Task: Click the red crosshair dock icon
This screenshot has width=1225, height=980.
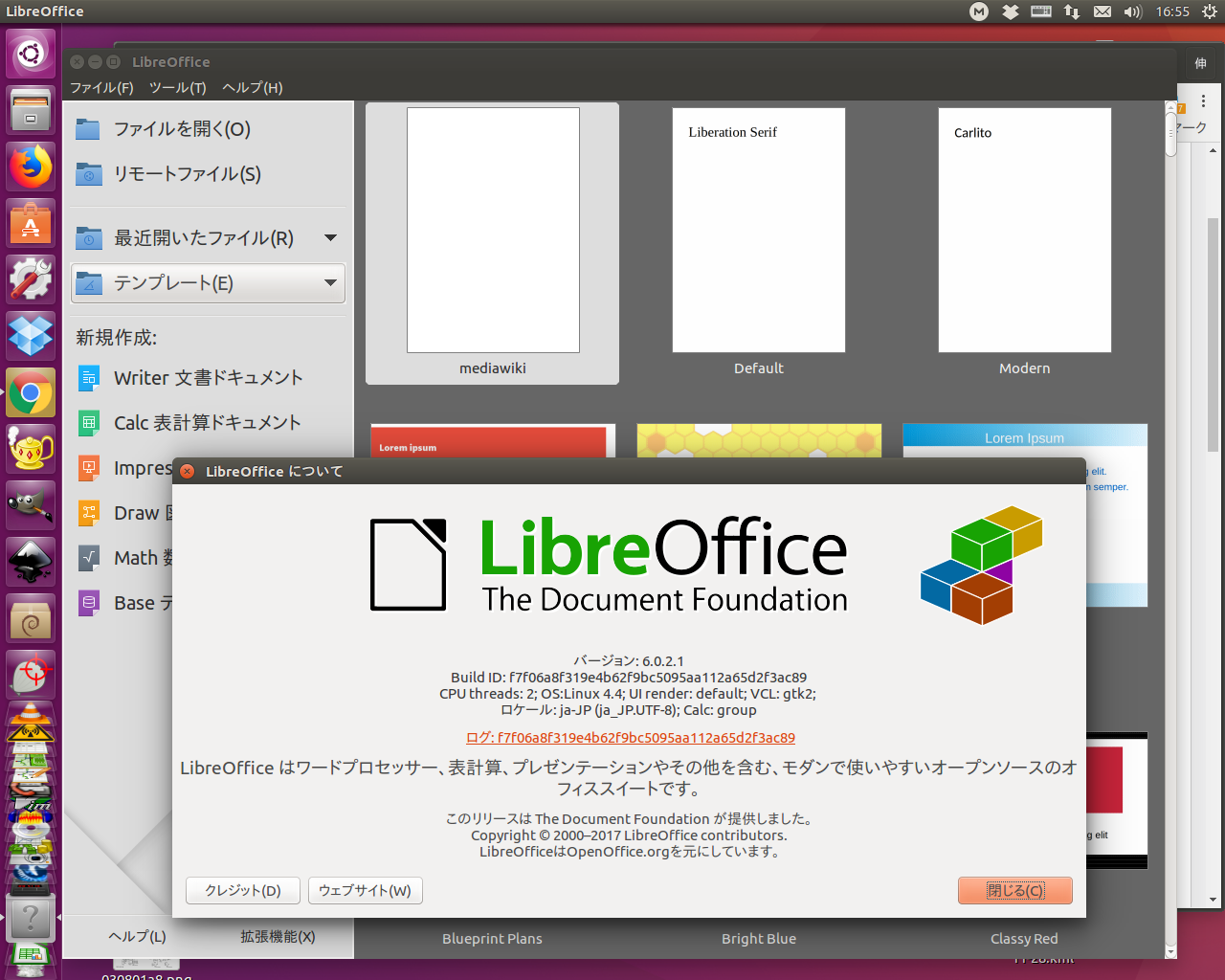Action: coord(31,675)
